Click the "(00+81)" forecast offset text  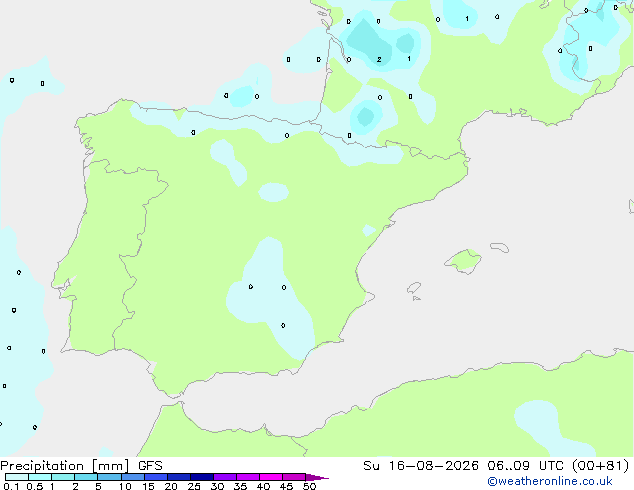(x=601, y=466)
